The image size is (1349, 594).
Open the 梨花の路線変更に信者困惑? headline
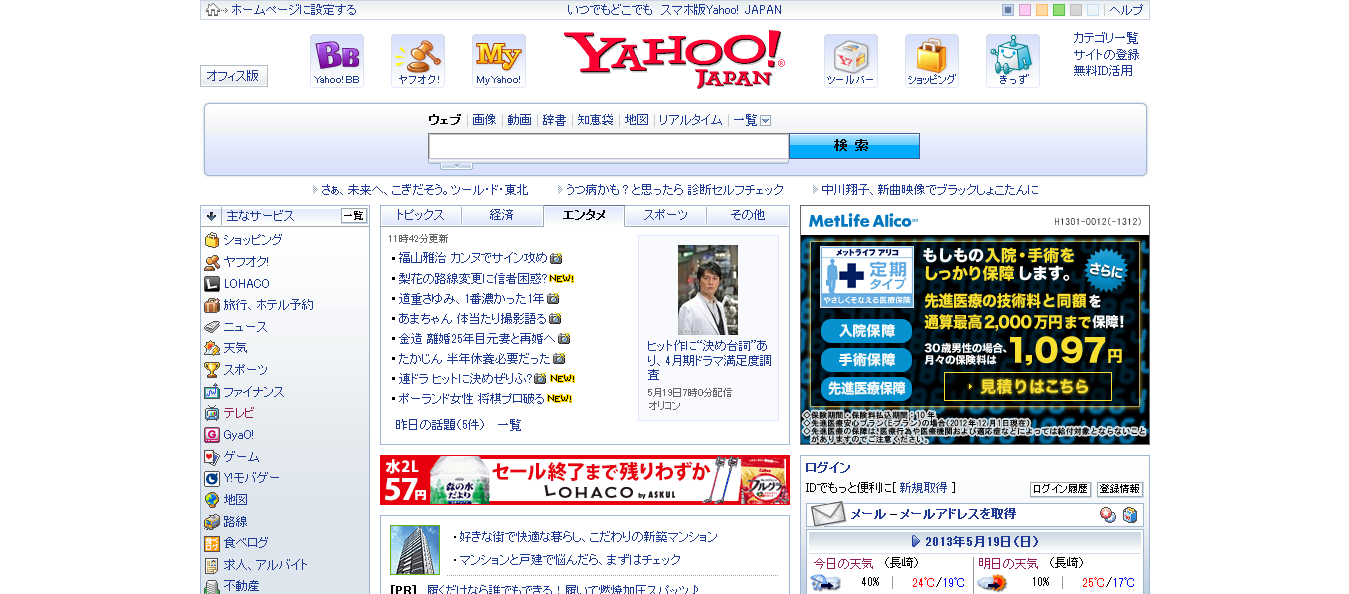[473, 278]
